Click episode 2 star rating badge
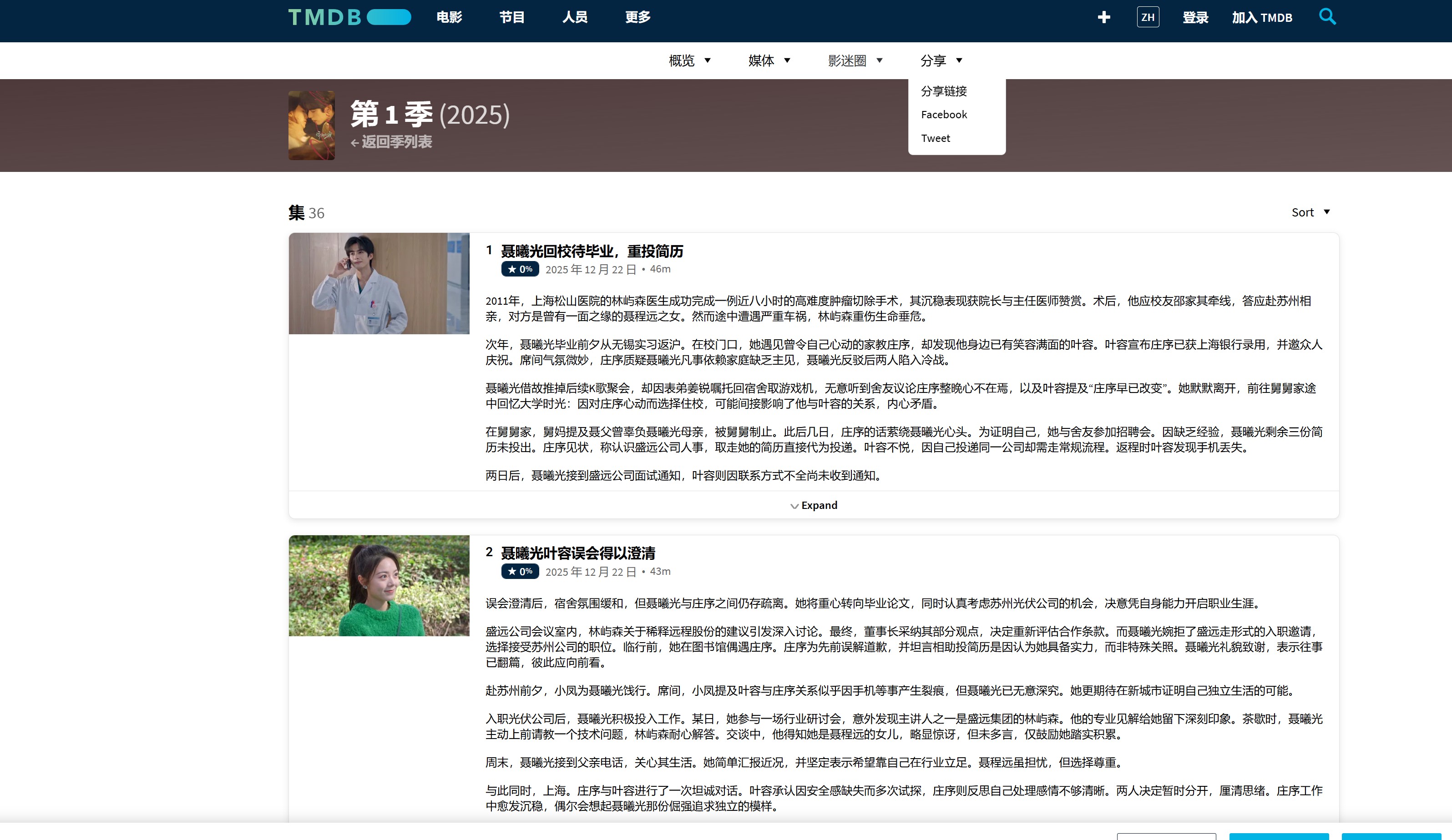 pos(520,571)
